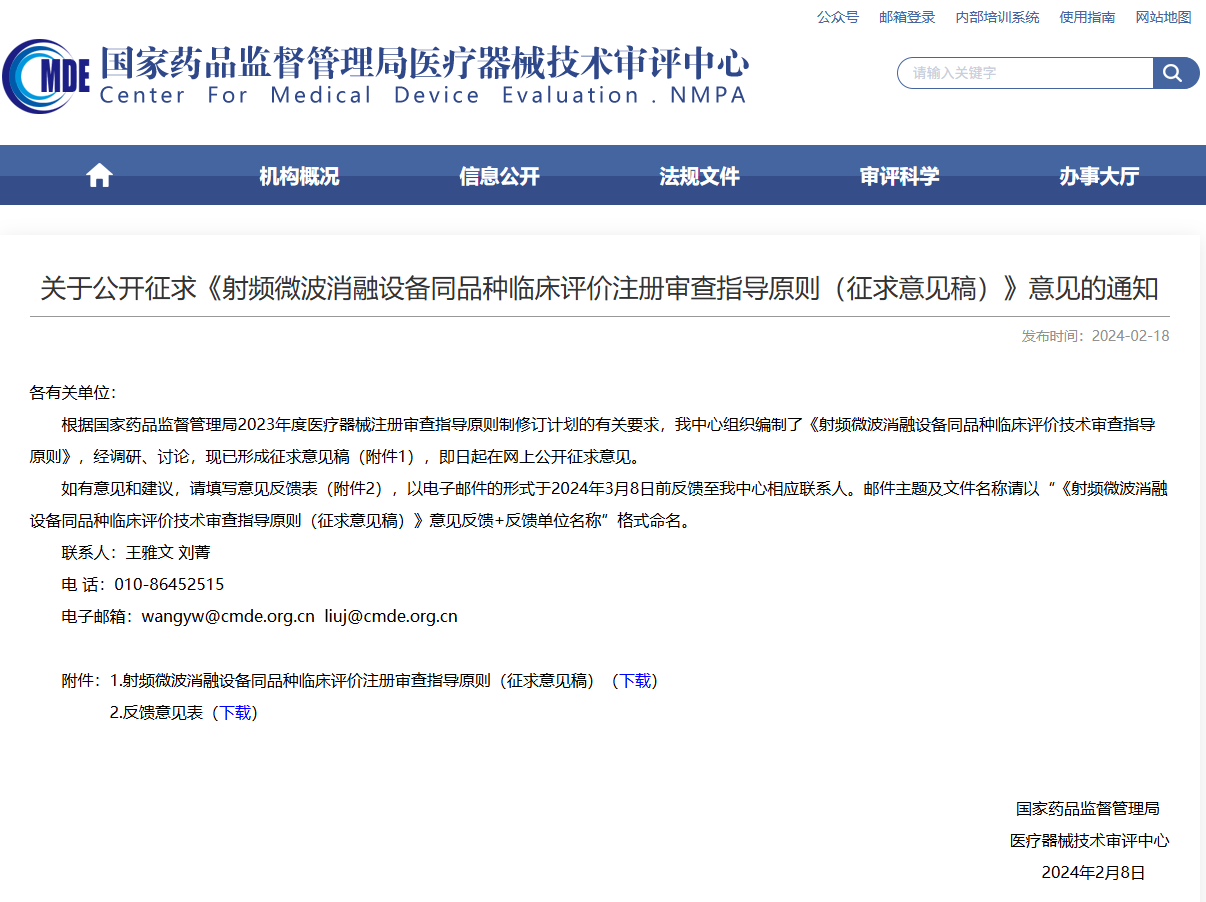1206x902 pixels.
Task: Click the site title 国家药品监督管理局医疗器械技术审评中心
Action: tap(423, 62)
